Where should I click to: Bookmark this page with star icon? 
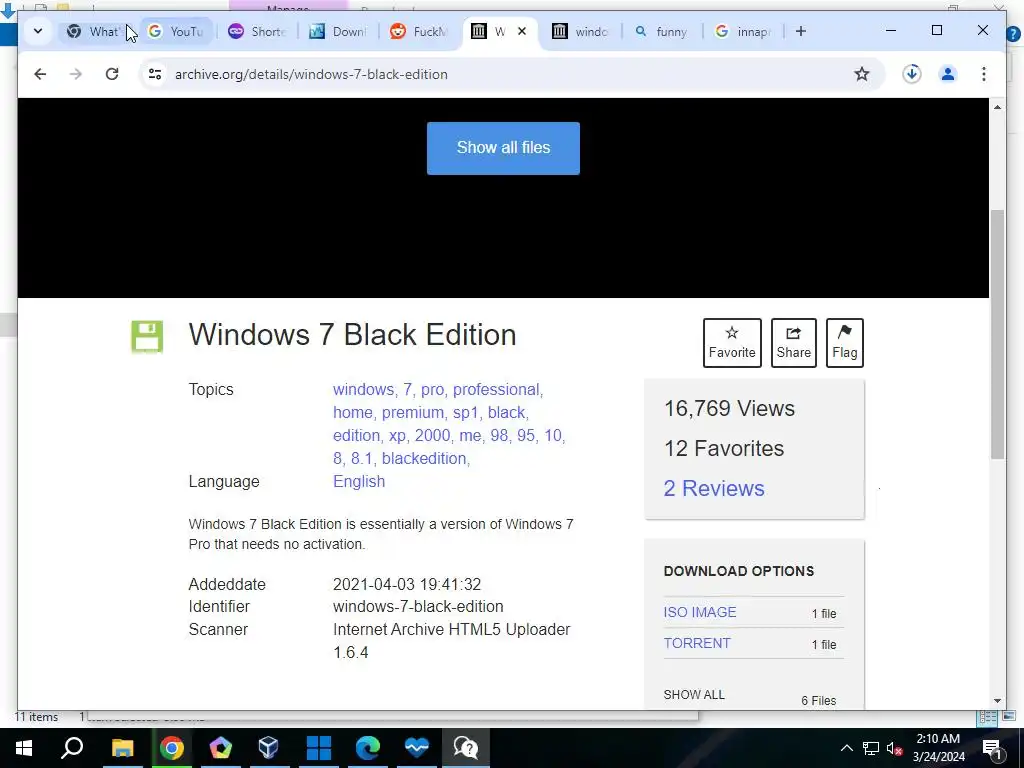coord(862,74)
